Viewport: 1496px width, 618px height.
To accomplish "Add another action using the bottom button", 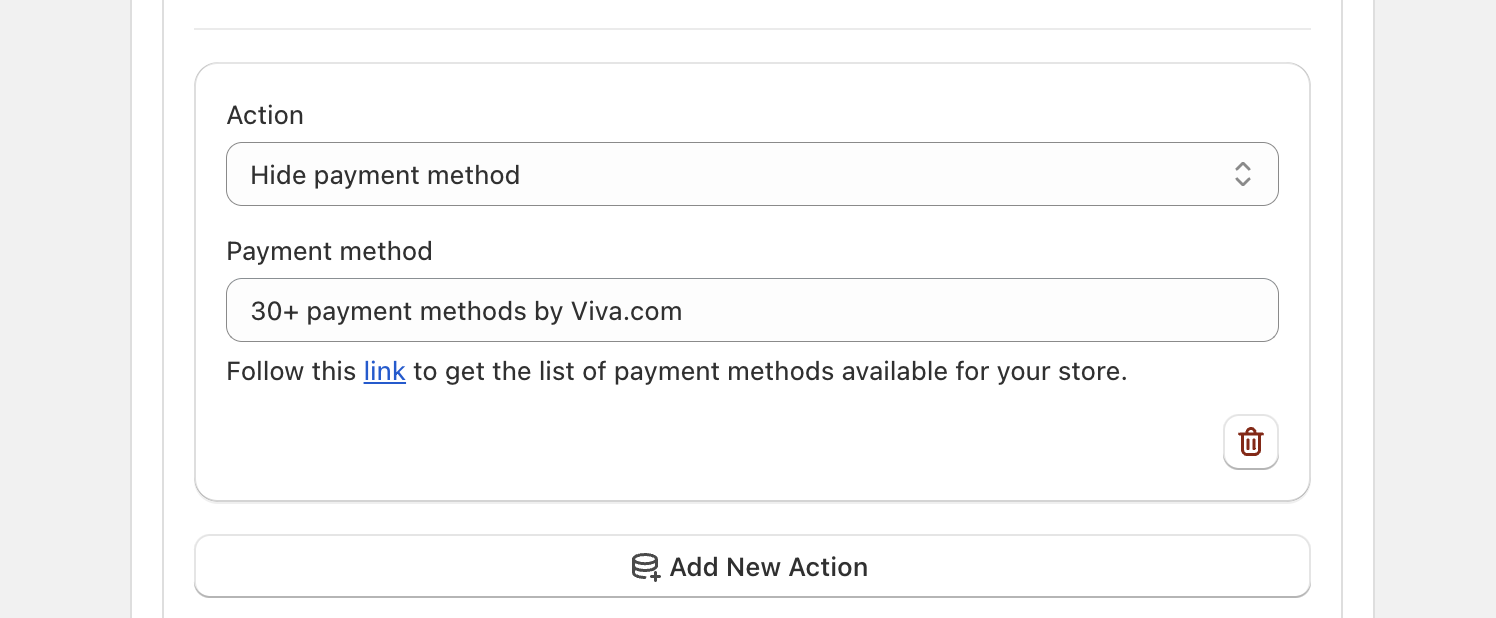I will [752, 566].
